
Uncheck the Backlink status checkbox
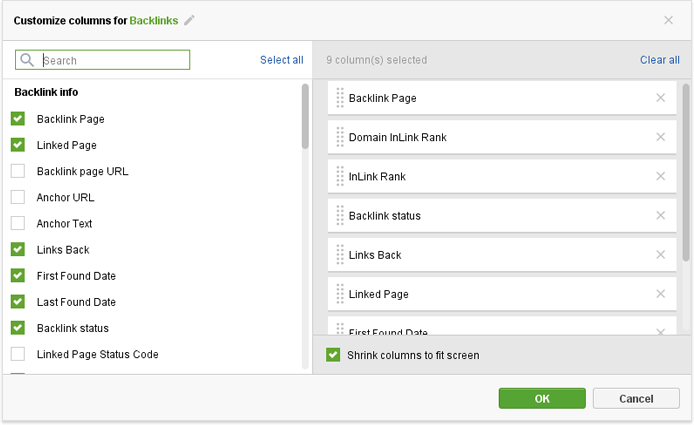click(18, 328)
